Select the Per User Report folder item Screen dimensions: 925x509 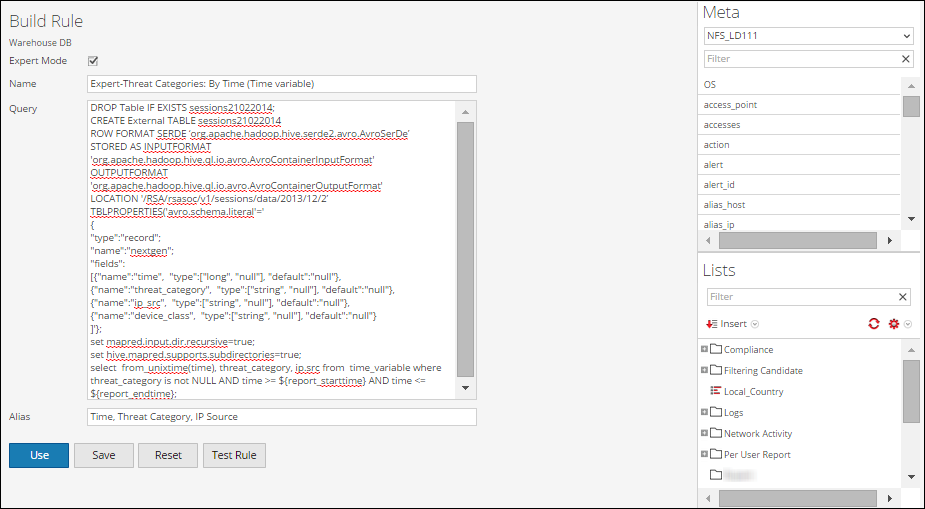pyautogui.click(x=757, y=455)
